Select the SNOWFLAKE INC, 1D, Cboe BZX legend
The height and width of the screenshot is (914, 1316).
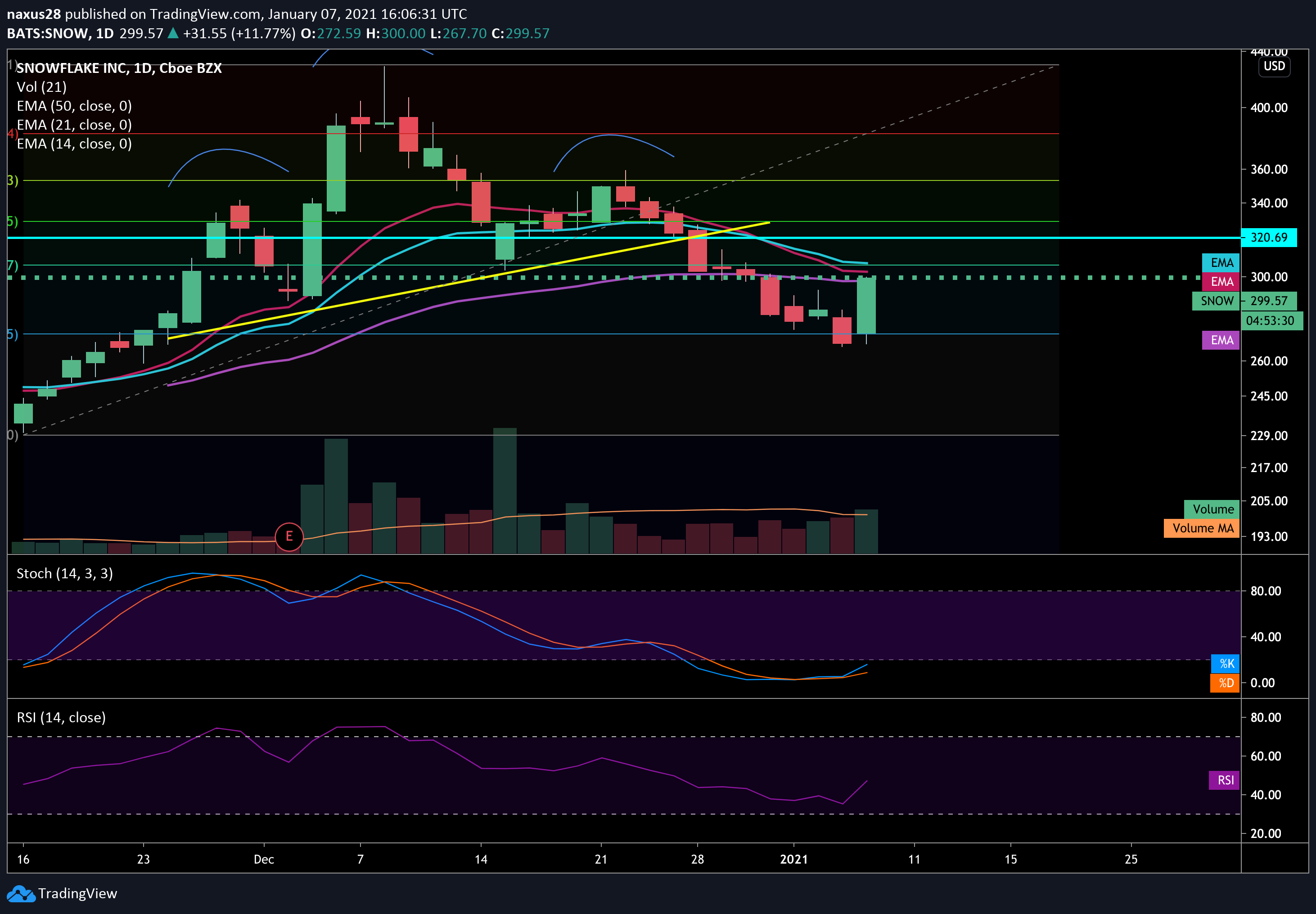pos(119,68)
